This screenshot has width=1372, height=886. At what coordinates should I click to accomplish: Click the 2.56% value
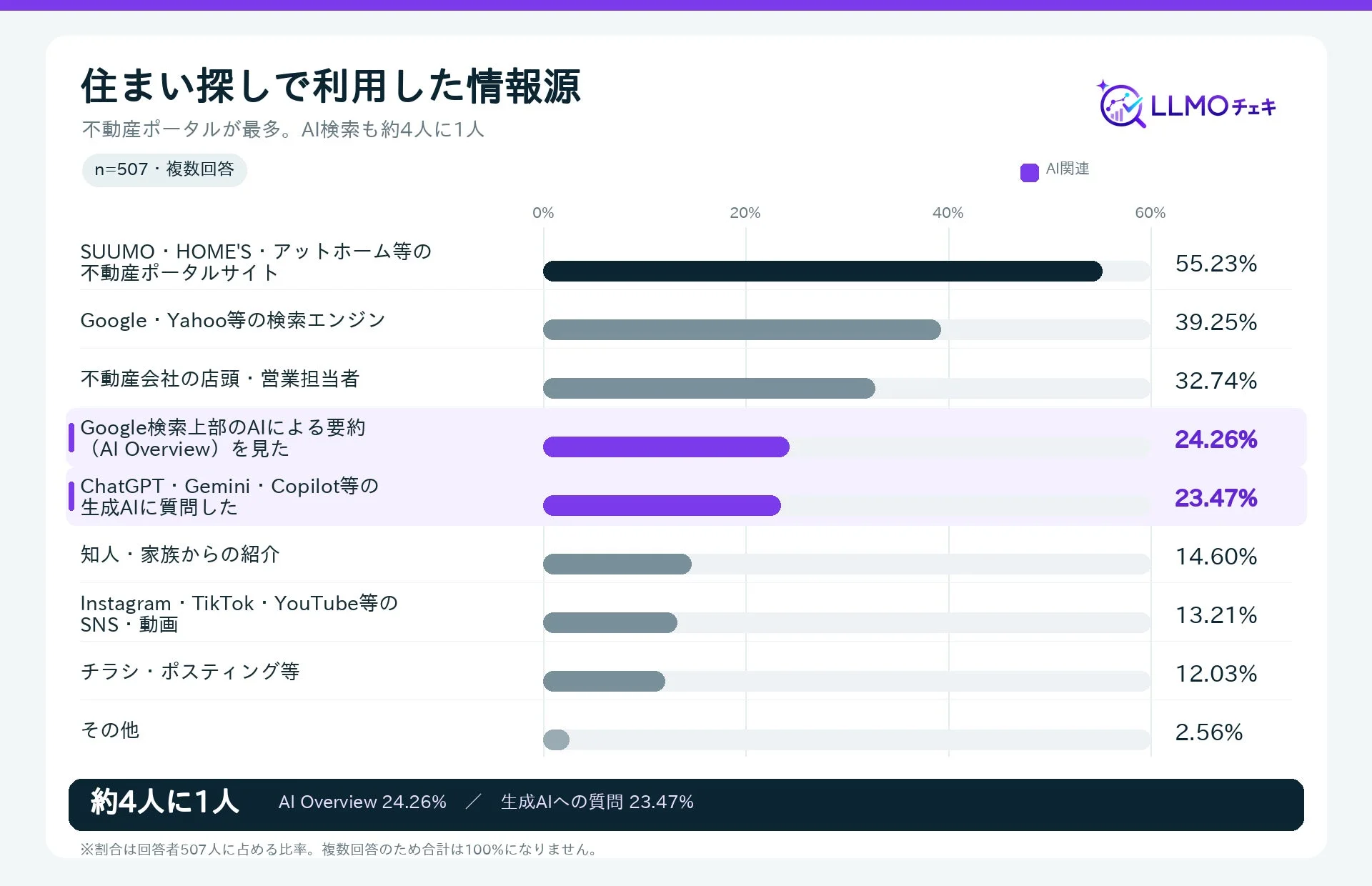pos(1209,732)
